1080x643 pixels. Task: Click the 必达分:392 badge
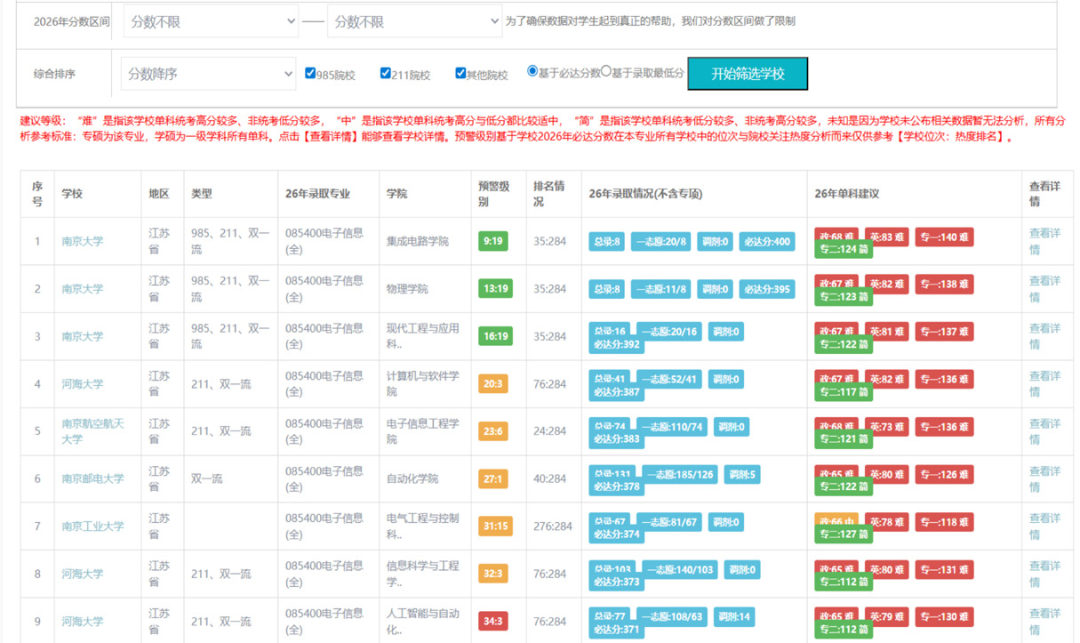coord(616,345)
